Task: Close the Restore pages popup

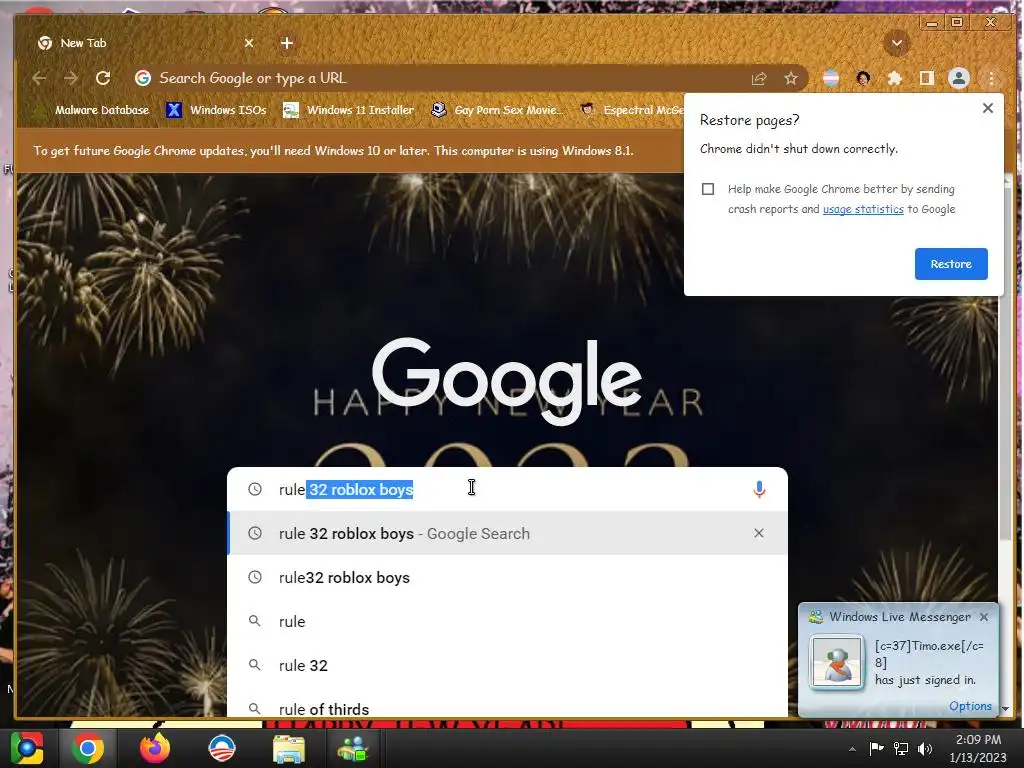Action: (x=987, y=108)
